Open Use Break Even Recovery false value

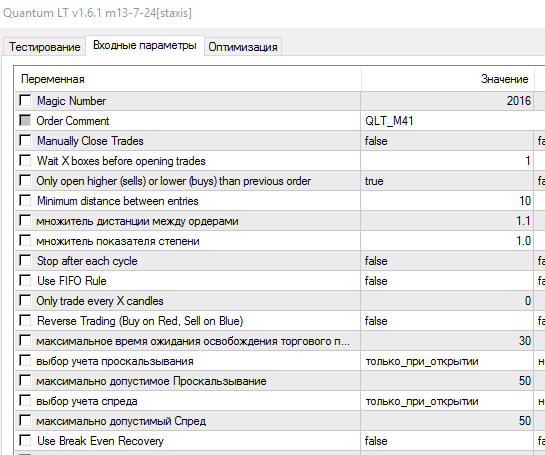pos(447,441)
